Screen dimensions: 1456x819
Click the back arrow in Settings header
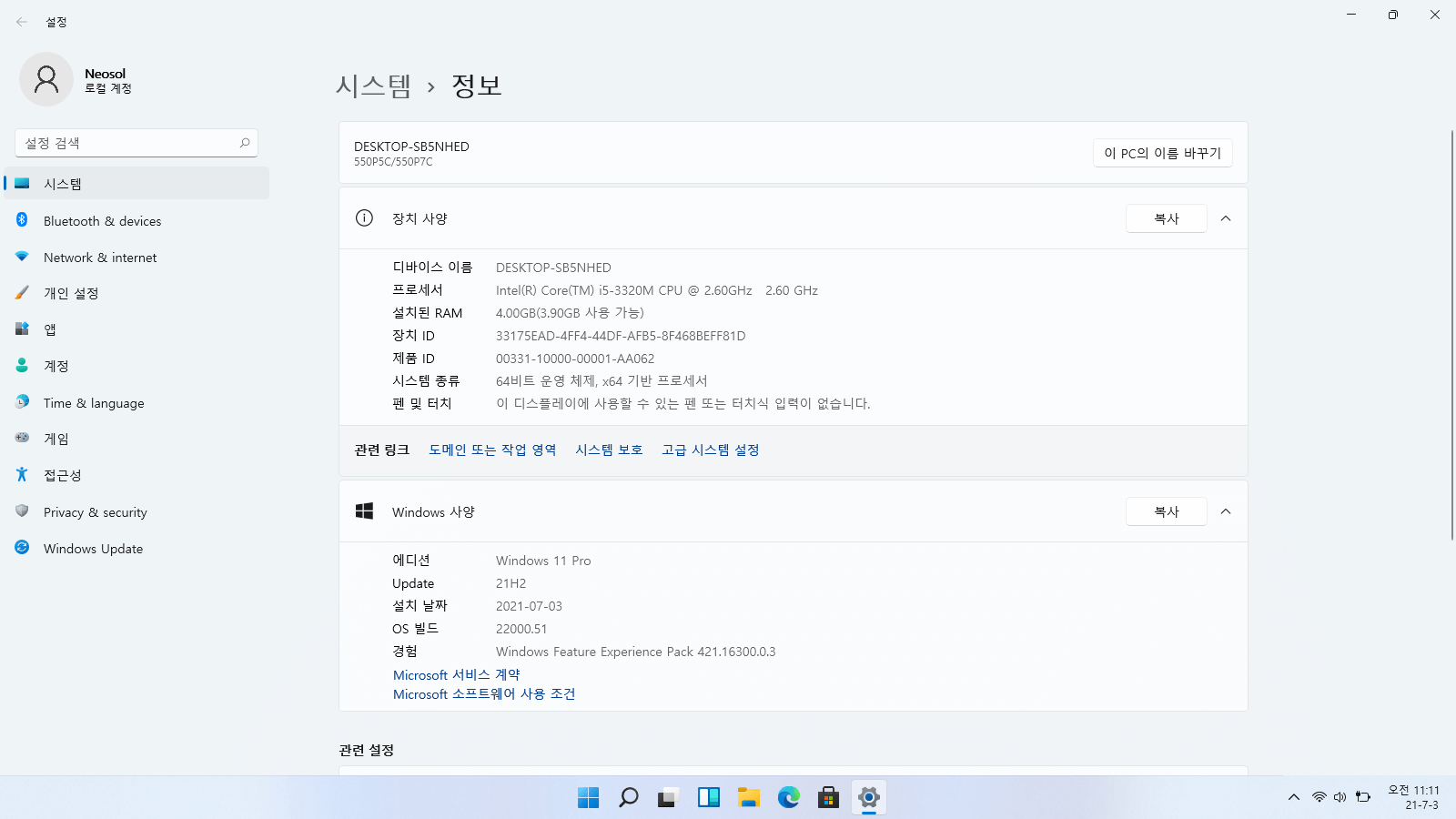tap(22, 22)
